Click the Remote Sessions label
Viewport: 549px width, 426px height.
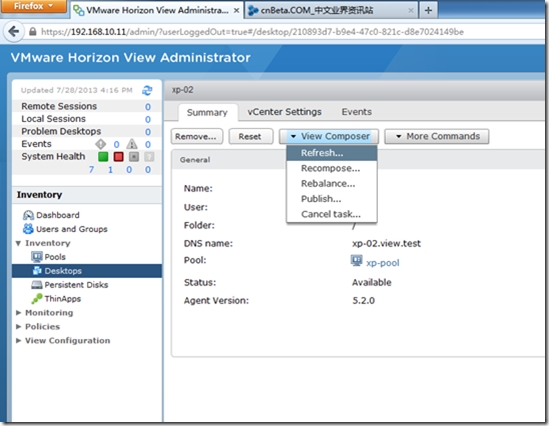coord(59,106)
